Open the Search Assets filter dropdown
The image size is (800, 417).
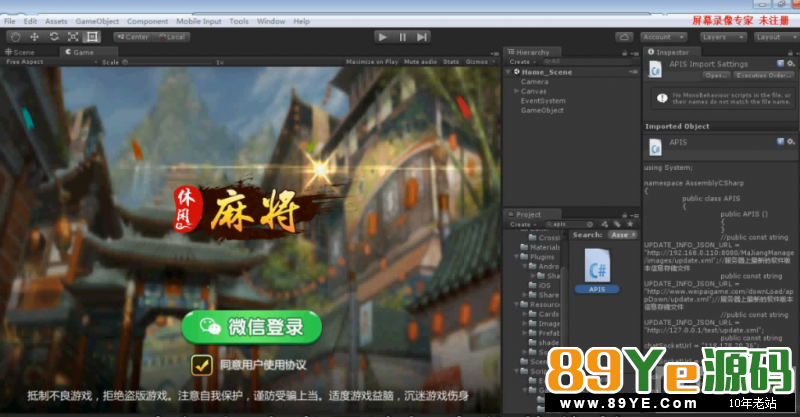pyautogui.click(x=623, y=235)
